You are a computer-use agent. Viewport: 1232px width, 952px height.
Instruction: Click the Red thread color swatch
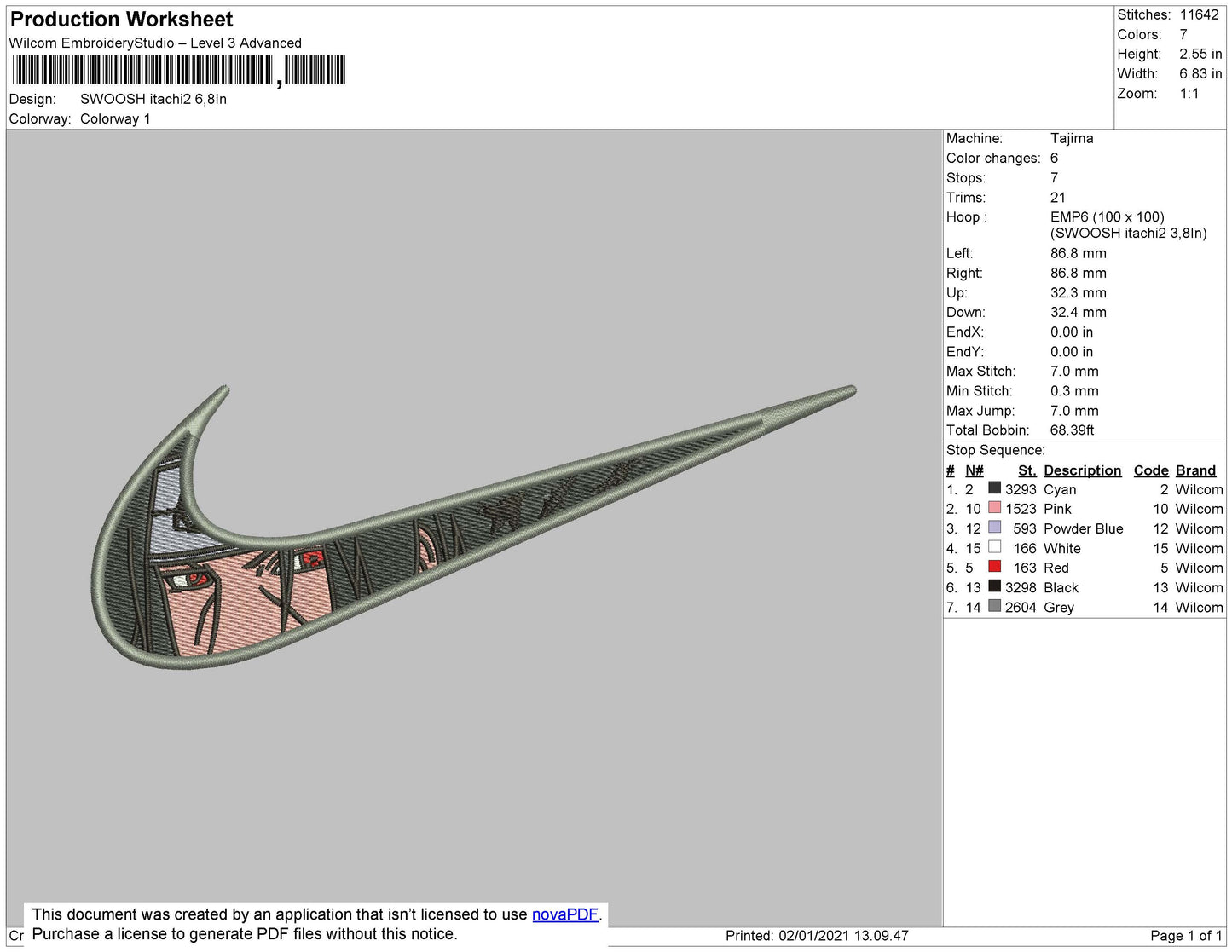click(994, 567)
